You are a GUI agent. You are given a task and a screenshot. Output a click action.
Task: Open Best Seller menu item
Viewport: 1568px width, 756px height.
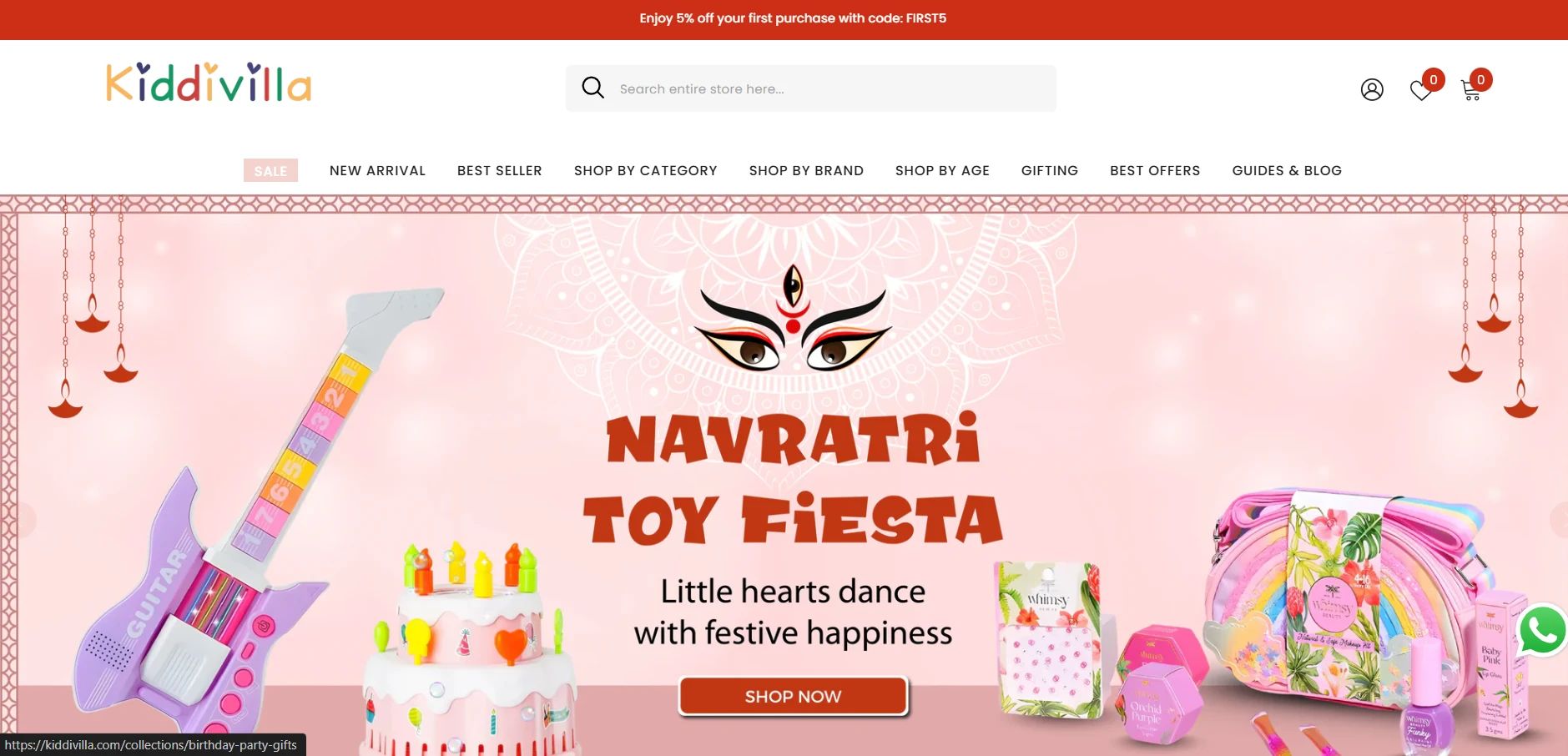tap(500, 170)
